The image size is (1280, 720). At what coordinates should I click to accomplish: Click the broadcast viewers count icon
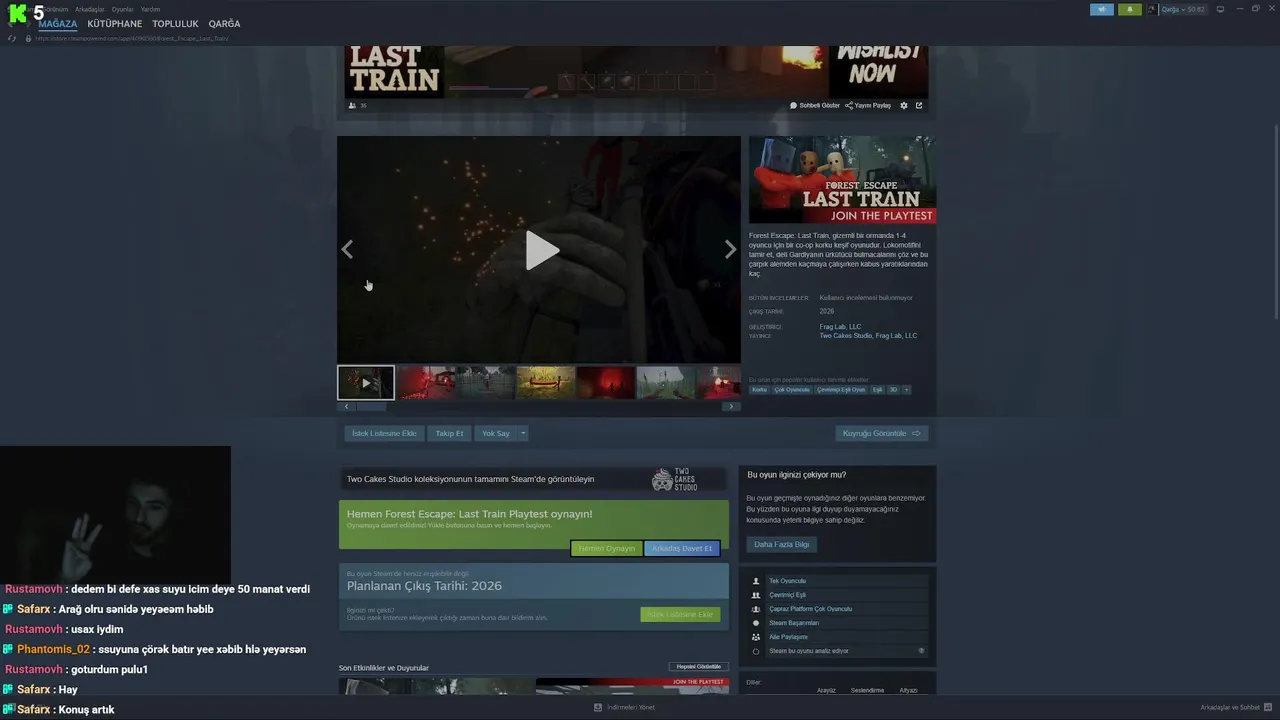click(352, 105)
